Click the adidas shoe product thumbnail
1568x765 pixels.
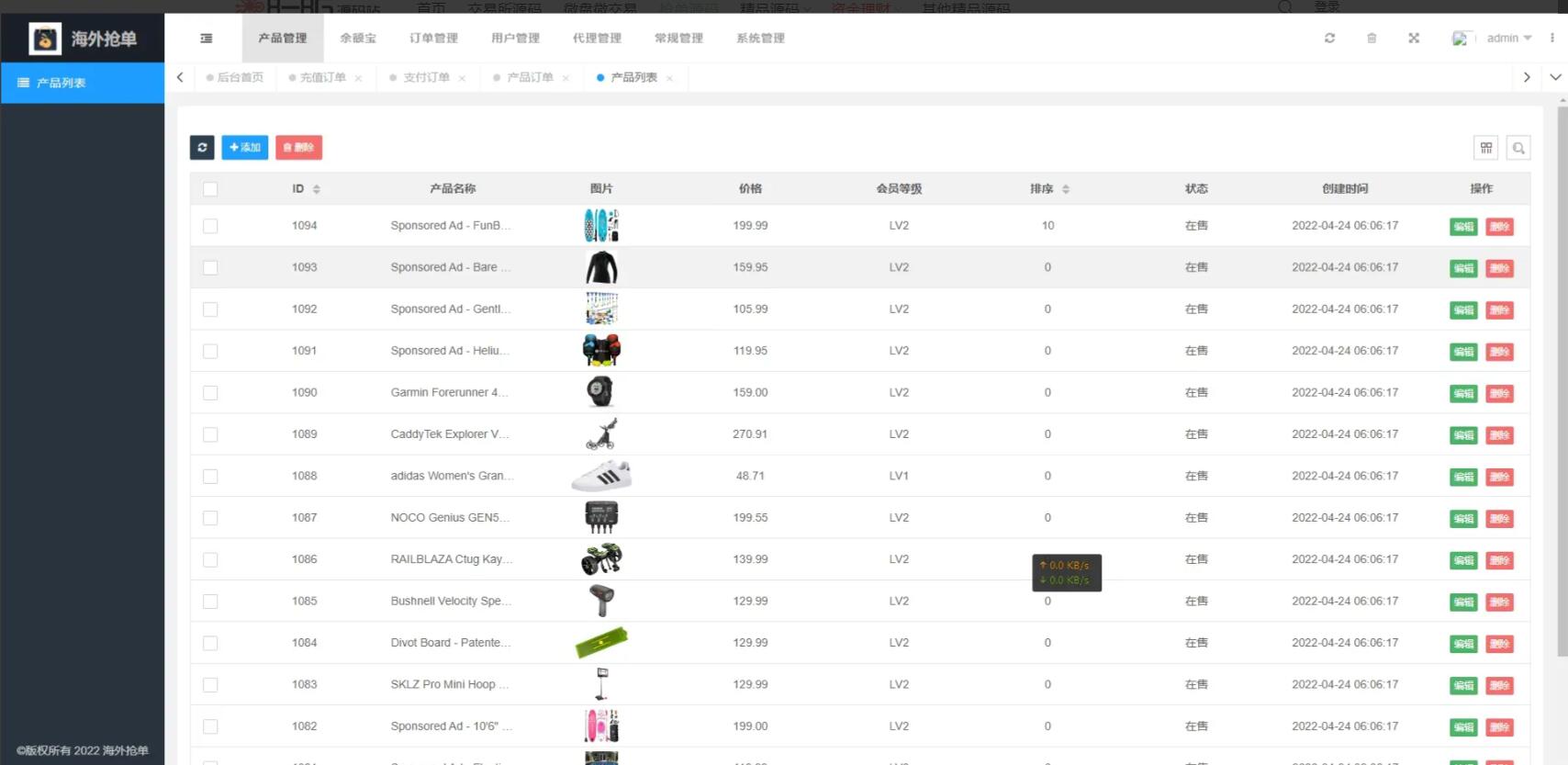pyautogui.click(x=601, y=477)
